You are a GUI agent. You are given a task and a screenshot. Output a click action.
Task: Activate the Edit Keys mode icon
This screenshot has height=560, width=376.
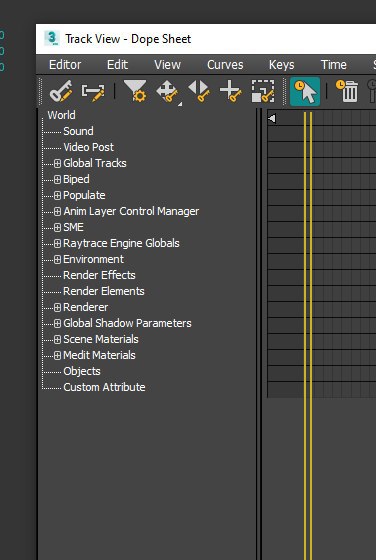(x=61, y=91)
